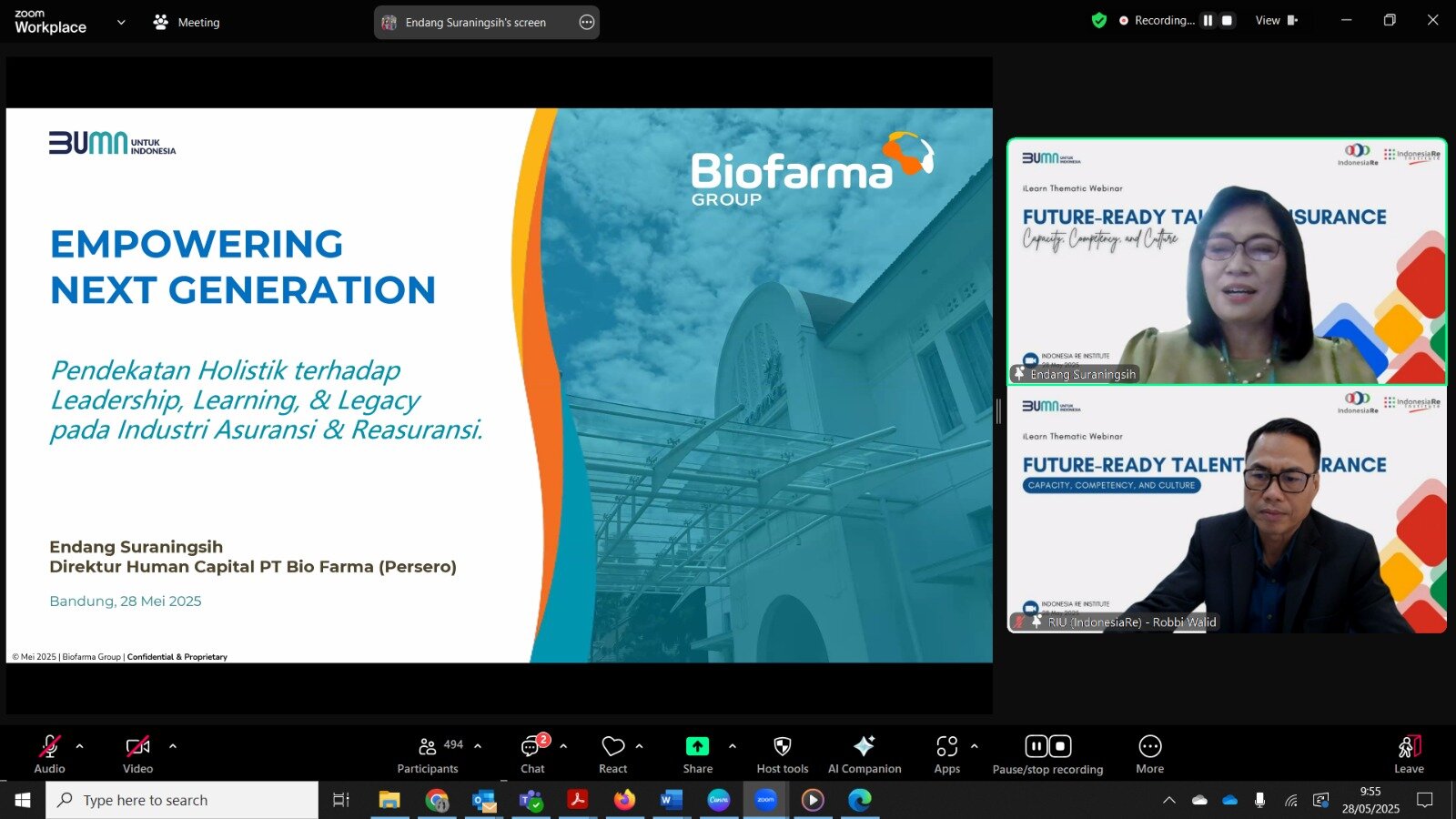Unmute the Audio microphone

(49, 754)
